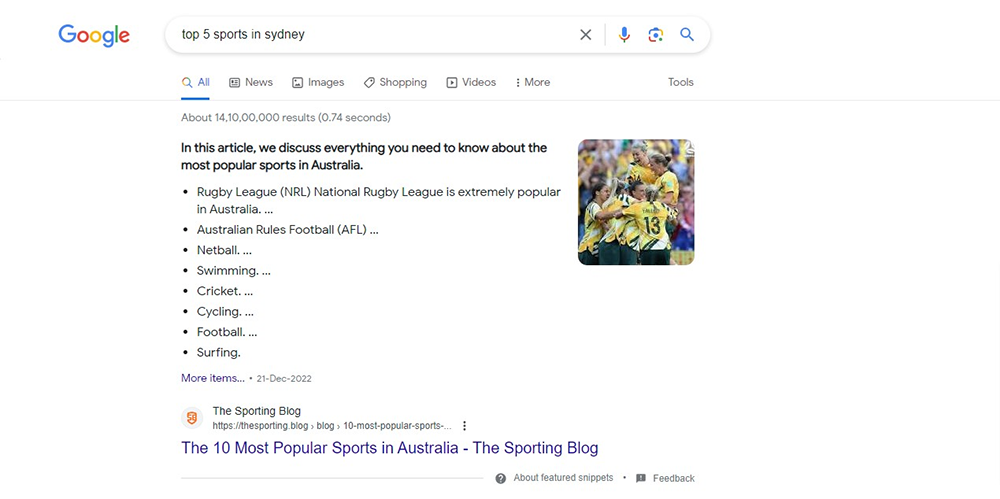Screen dimensions: 1000x499
Task: Click the About featured snippets help icon
Action: pyautogui.click(x=501, y=478)
